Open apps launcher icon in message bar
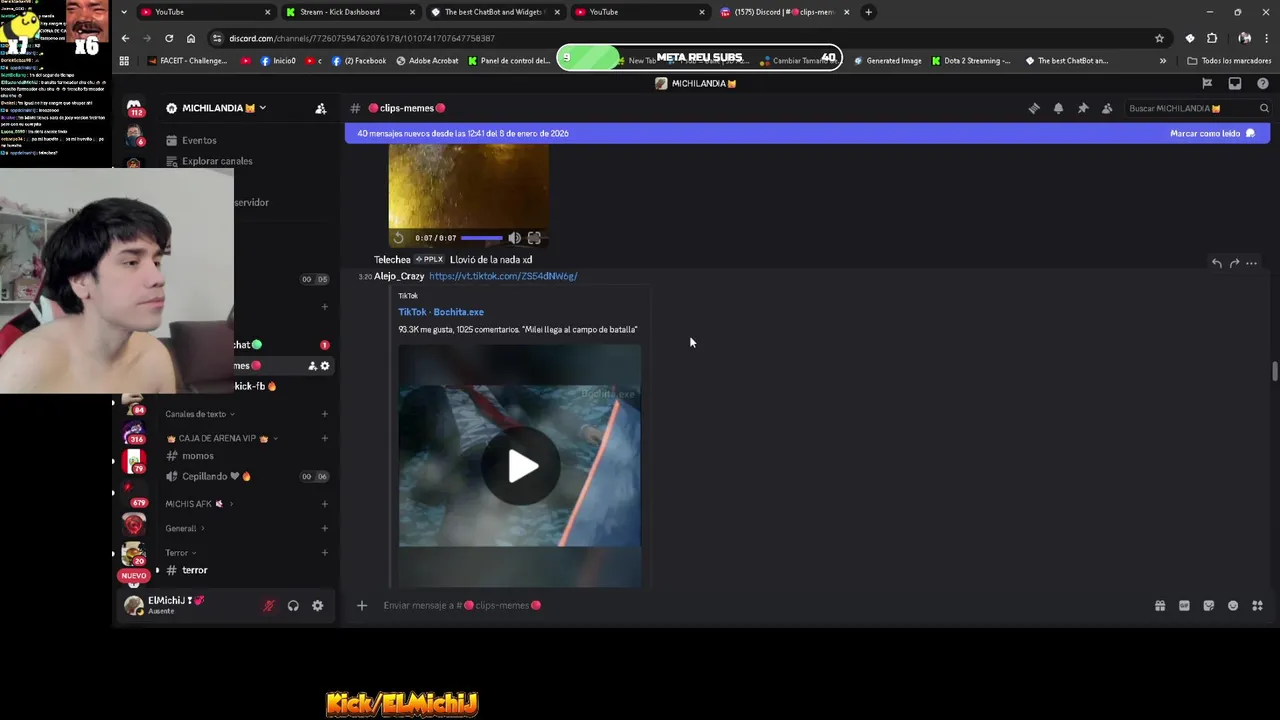 click(1257, 605)
